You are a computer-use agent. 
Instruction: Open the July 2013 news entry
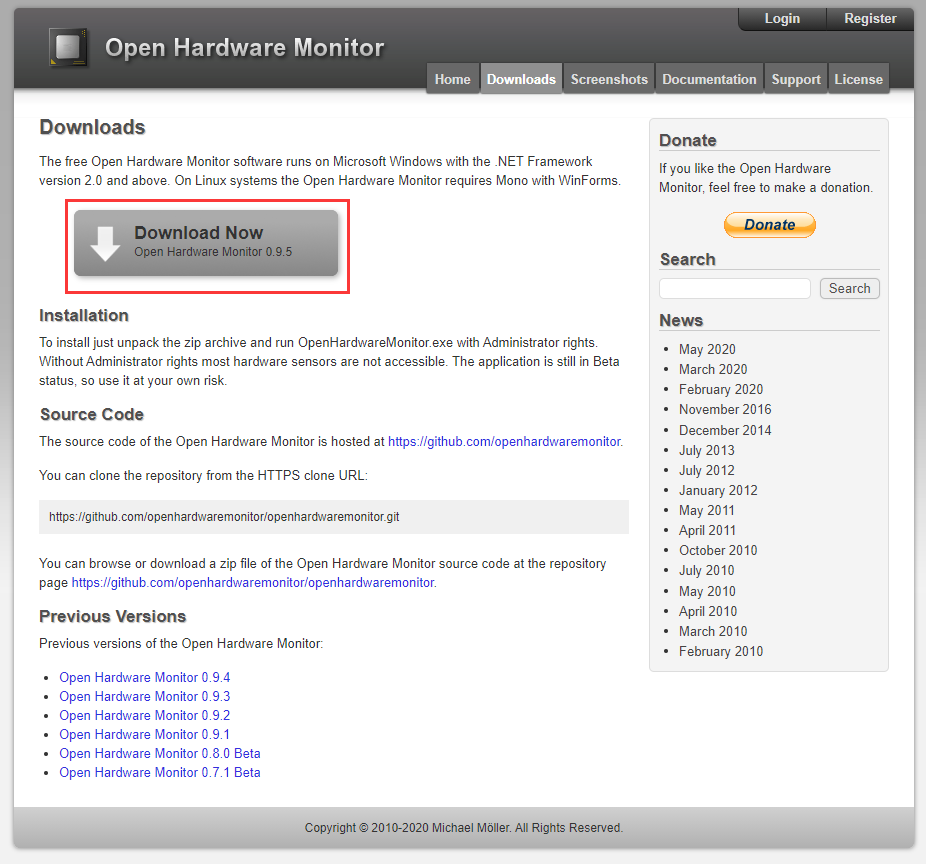706,450
